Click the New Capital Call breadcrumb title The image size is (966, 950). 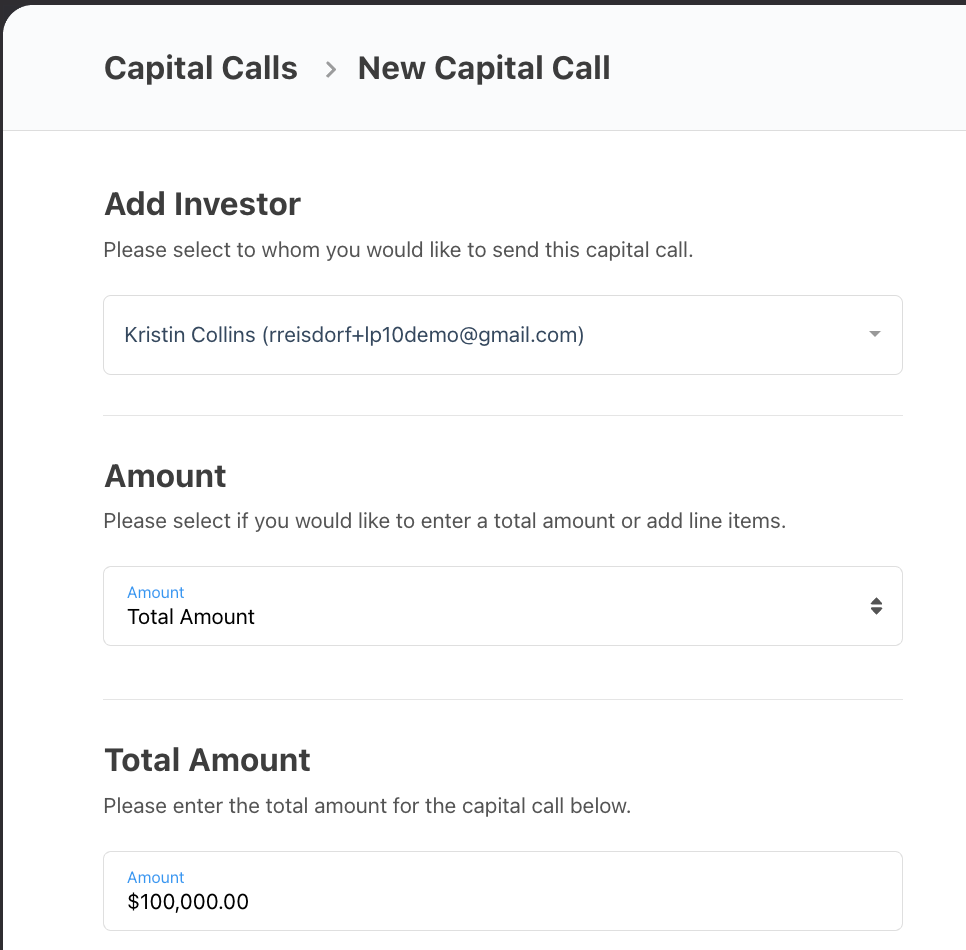484,68
